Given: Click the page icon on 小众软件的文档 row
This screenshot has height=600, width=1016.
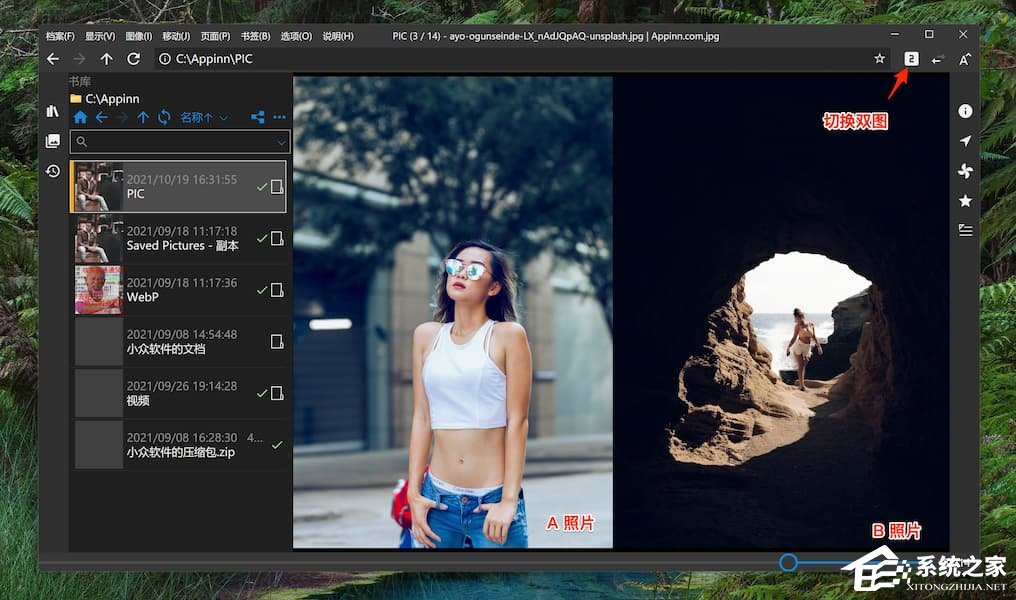Looking at the screenshot, I should (277, 341).
